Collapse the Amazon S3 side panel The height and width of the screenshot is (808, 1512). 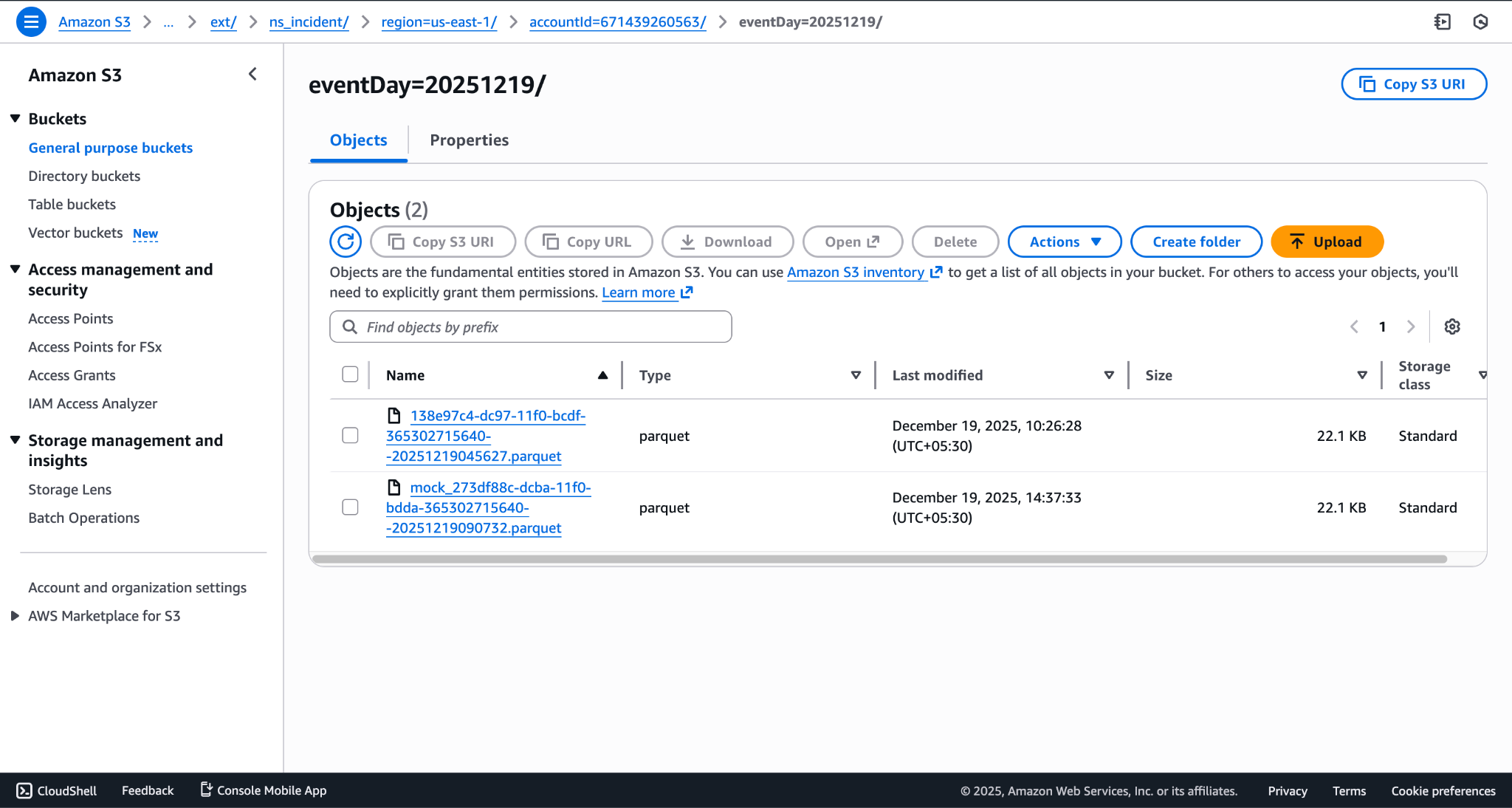[x=252, y=74]
